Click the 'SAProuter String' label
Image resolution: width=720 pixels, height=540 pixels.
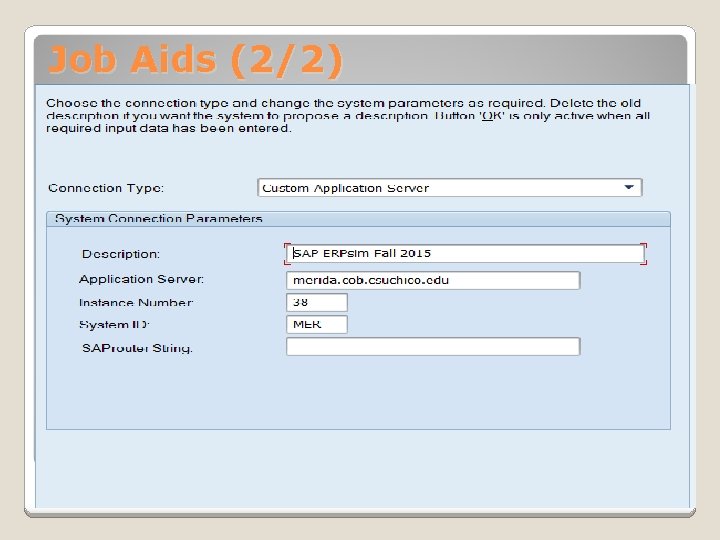[x=137, y=348]
